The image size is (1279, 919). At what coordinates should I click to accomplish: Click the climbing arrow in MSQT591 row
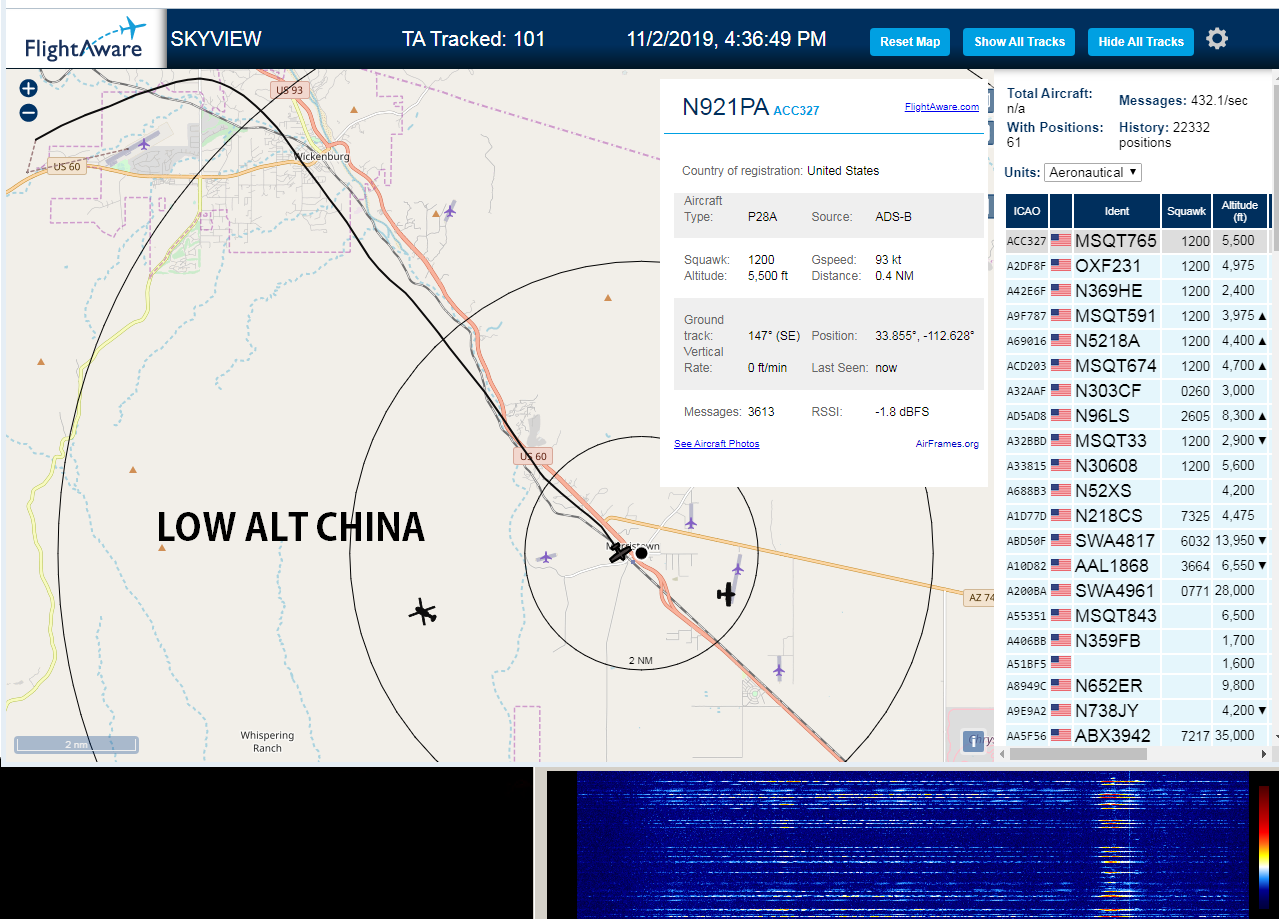pos(1262,316)
